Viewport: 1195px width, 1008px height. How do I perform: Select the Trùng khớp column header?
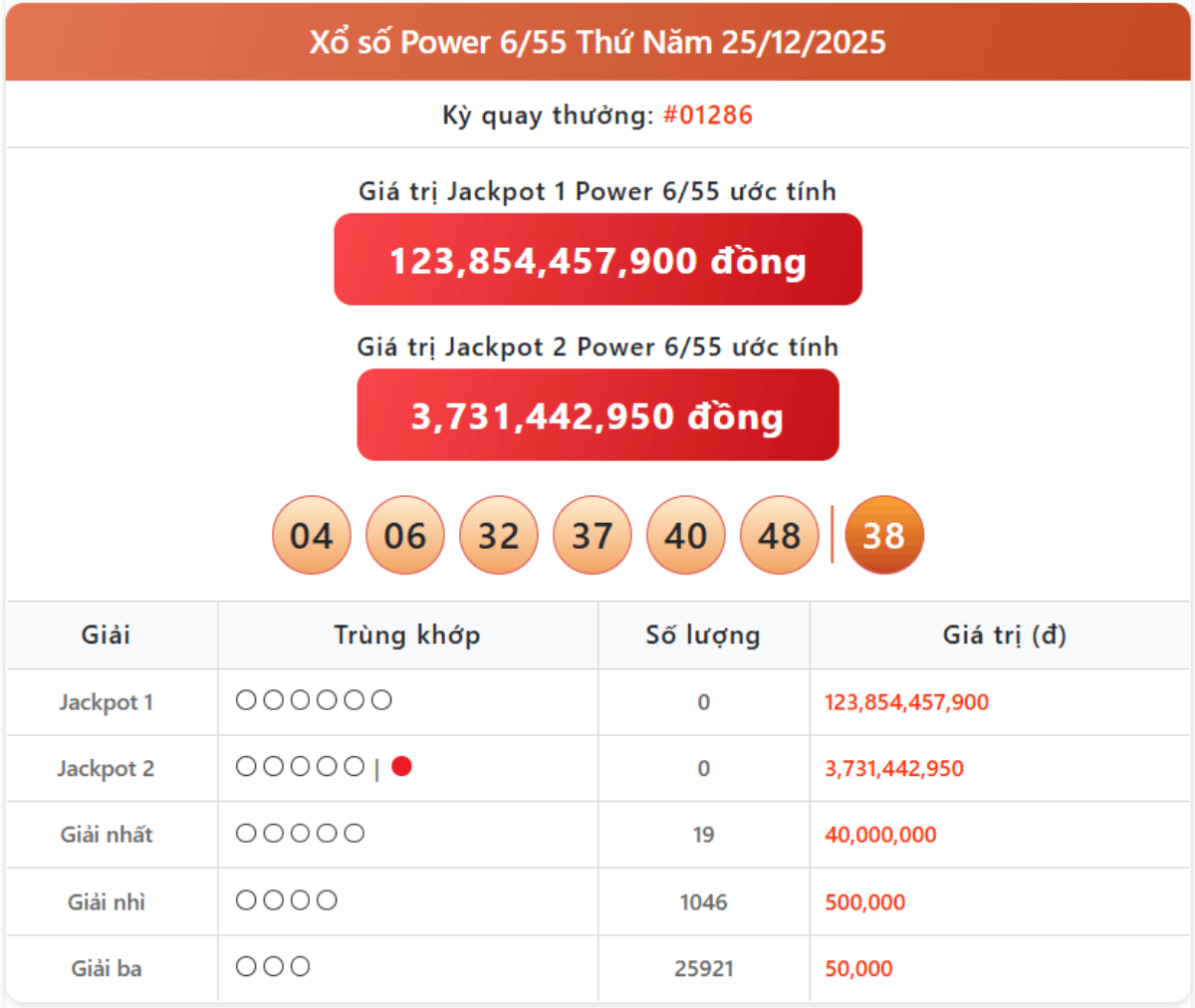406,634
